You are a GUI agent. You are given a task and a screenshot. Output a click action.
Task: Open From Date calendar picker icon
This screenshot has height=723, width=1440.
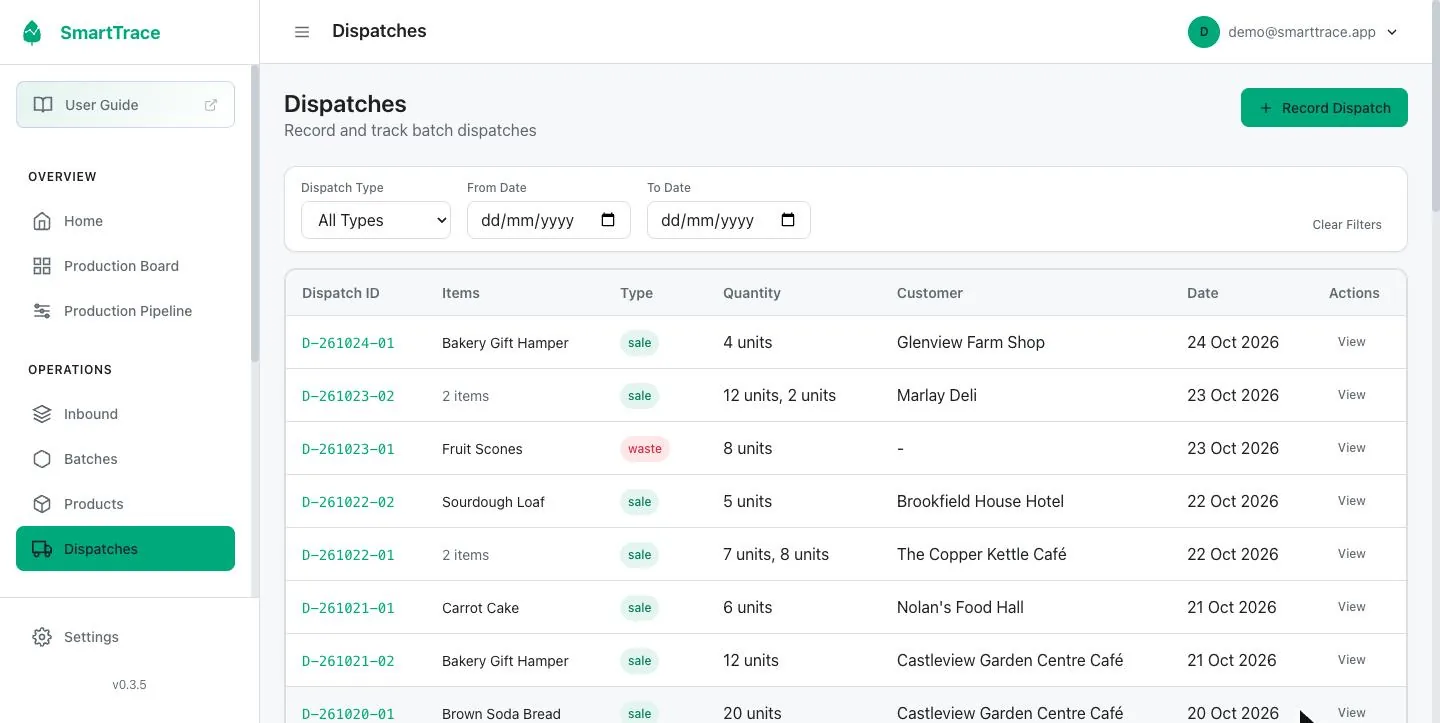pos(608,220)
